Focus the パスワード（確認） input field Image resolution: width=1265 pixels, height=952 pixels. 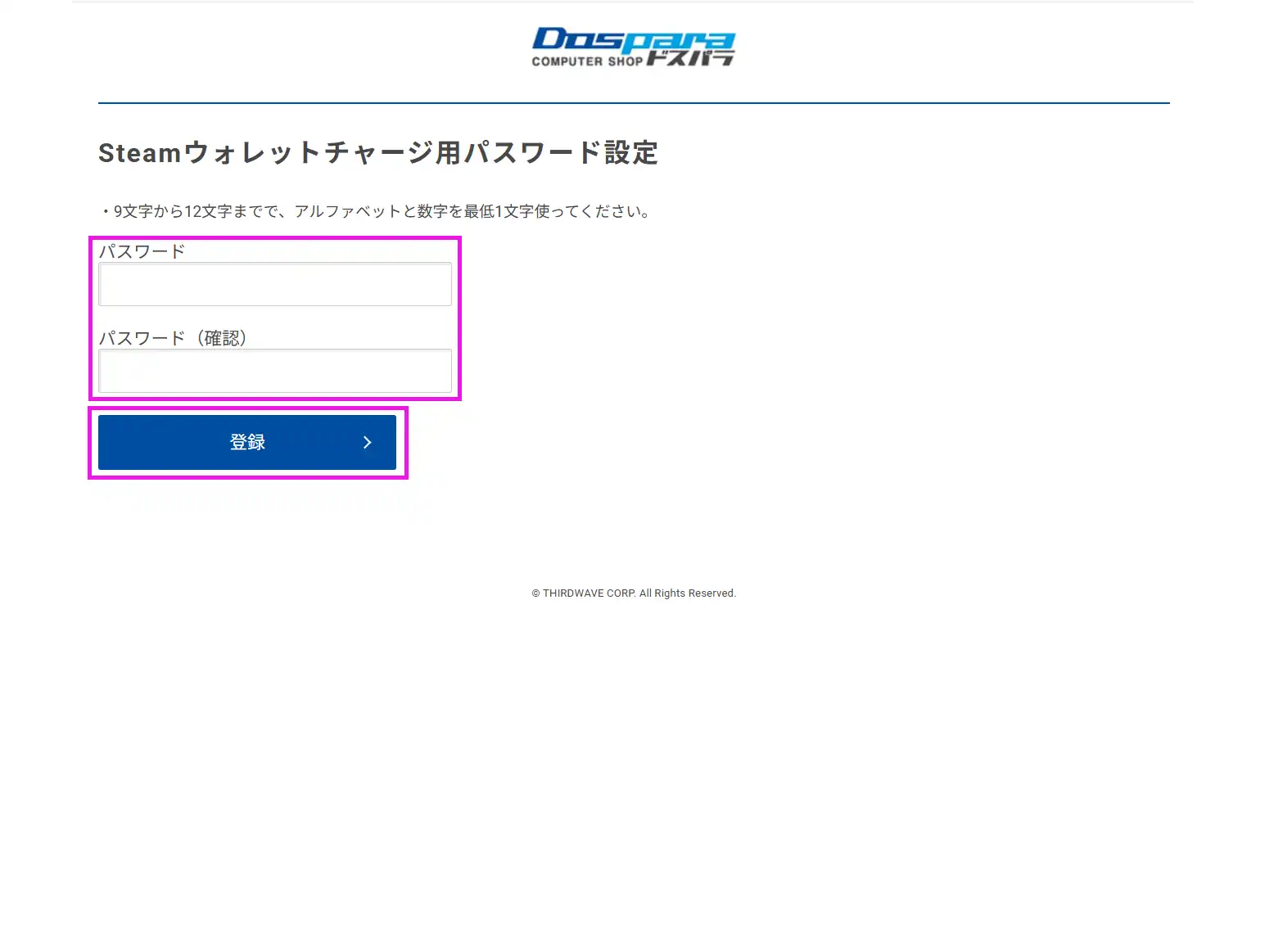tap(275, 371)
